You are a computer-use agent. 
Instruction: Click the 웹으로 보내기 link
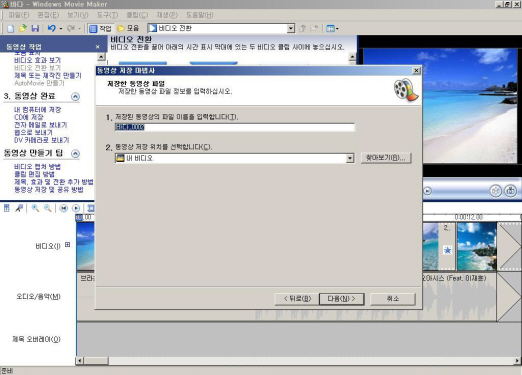tap(33, 133)
